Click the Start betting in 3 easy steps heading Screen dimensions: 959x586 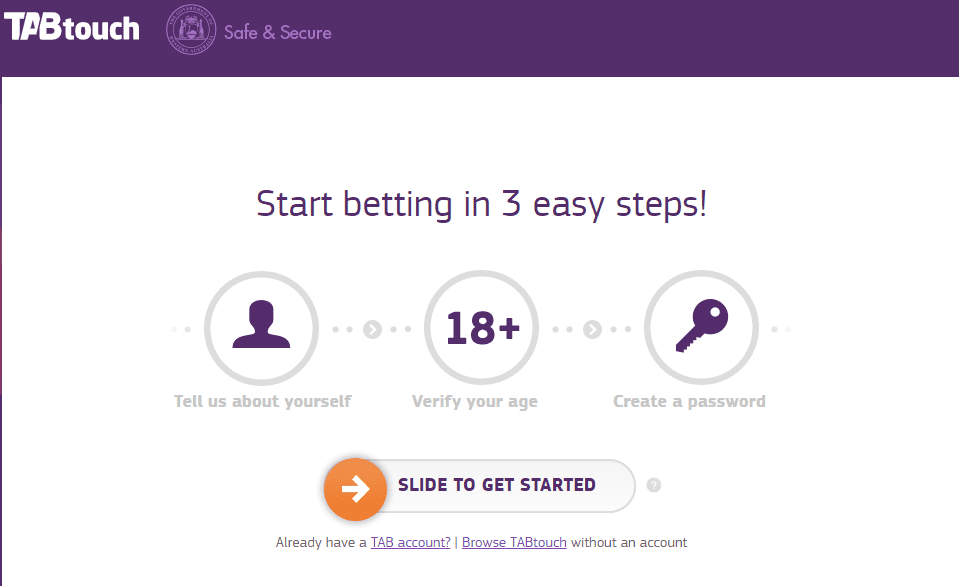pyautogui.click(x=481, y=204)
